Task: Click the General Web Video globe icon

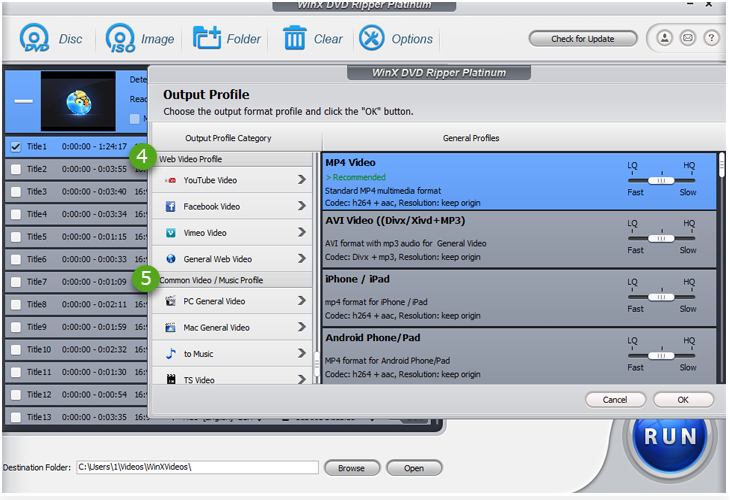Action: [171, 259]
